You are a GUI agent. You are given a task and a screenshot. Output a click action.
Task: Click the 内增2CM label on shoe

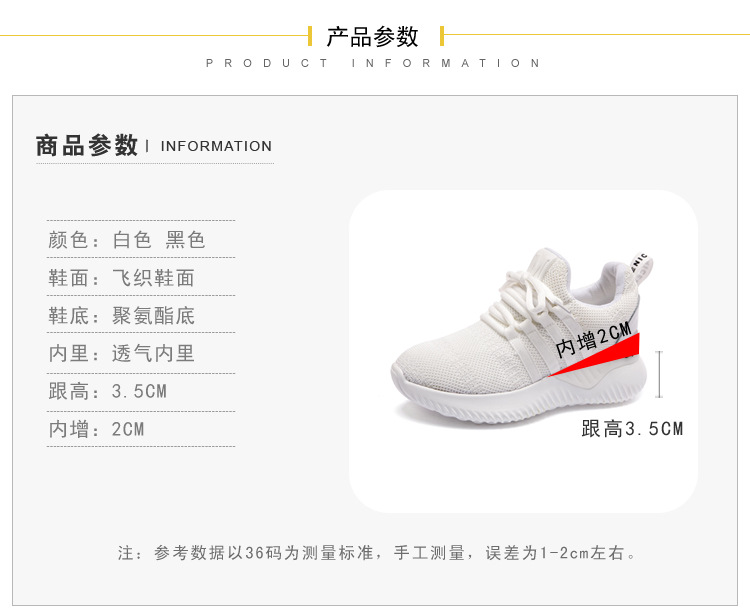594,339
